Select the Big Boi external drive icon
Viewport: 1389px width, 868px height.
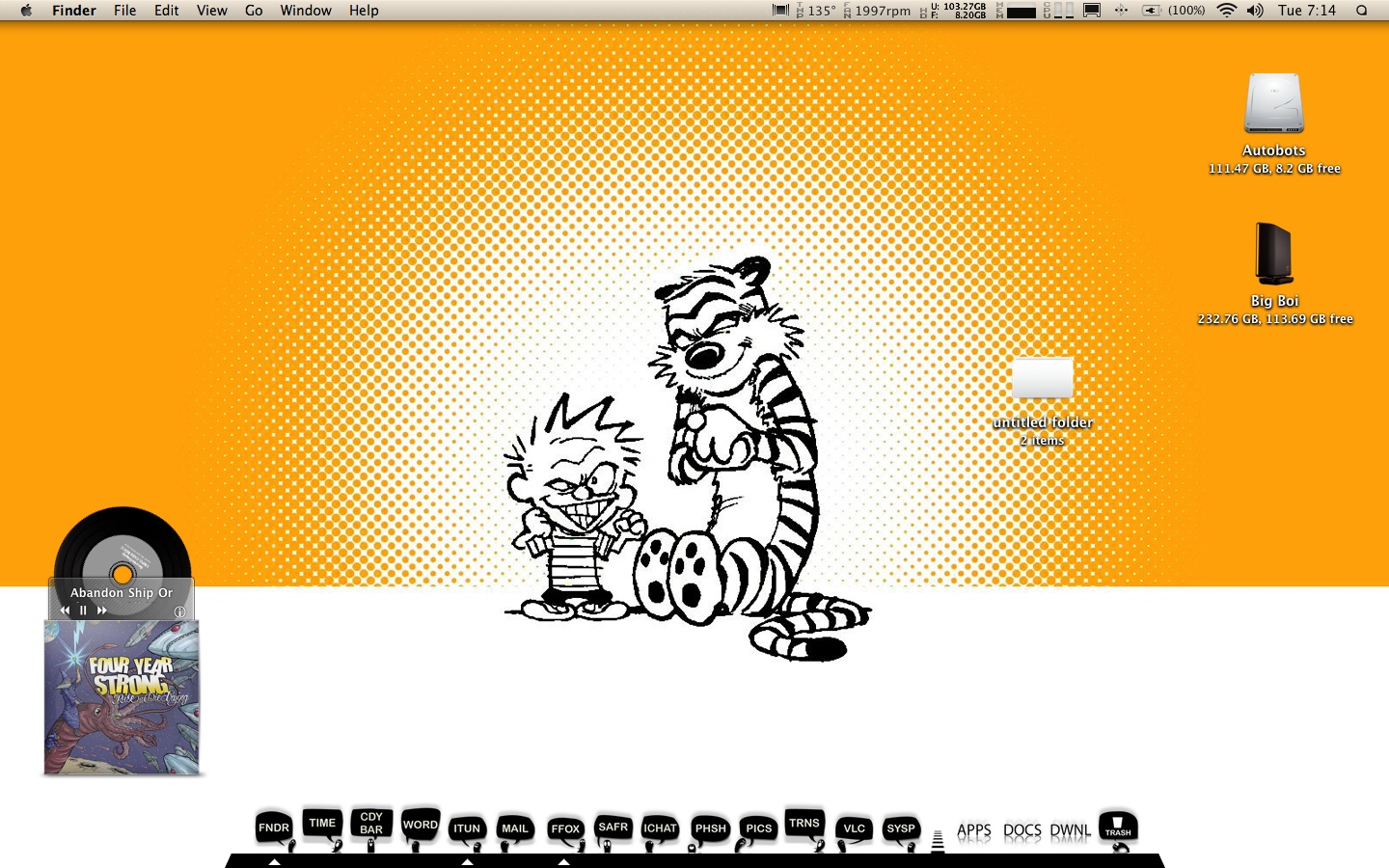(x=1274, y=255)
